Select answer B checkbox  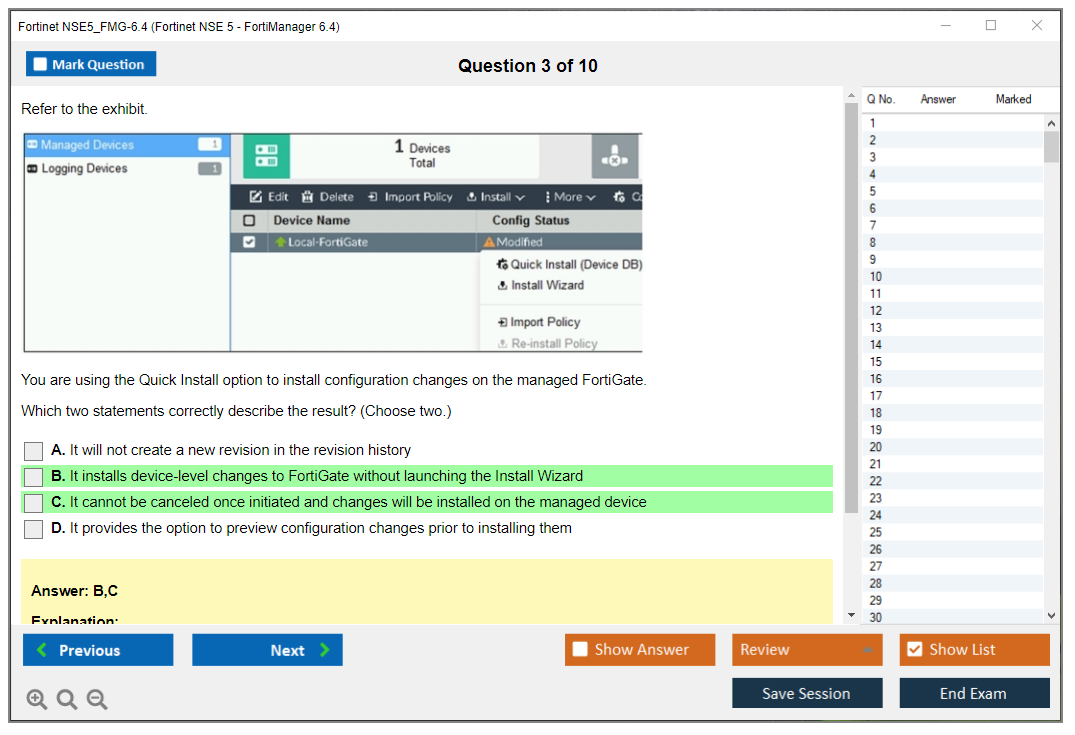[34, 477]
